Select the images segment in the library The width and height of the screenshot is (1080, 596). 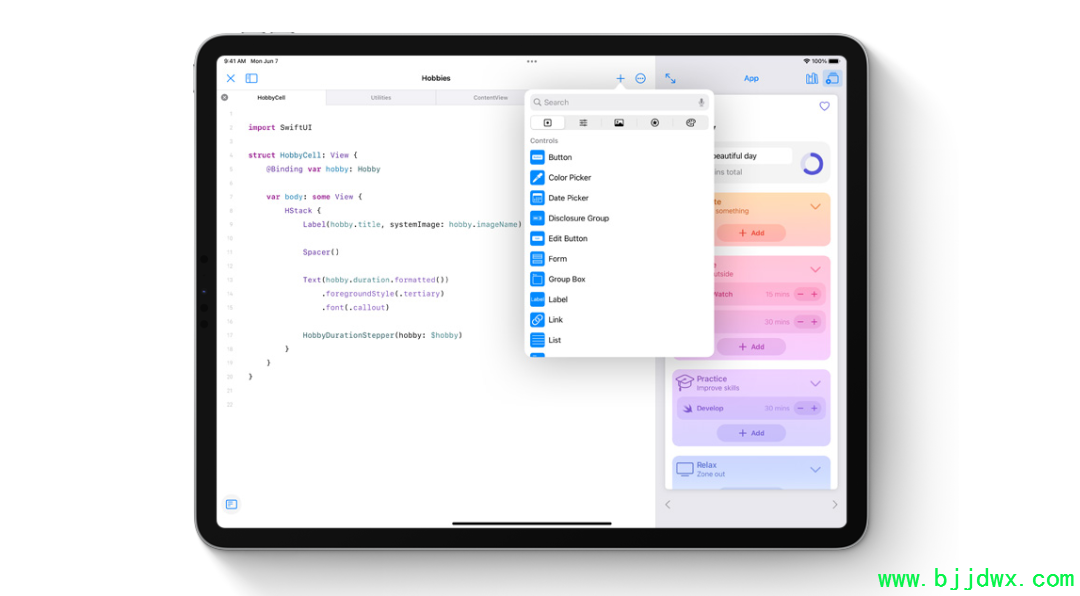pos(619,123)
